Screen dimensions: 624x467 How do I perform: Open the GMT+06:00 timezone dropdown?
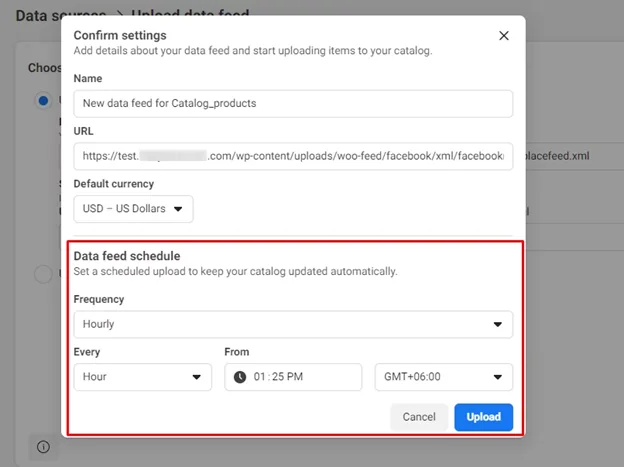[x=444, y=377]
